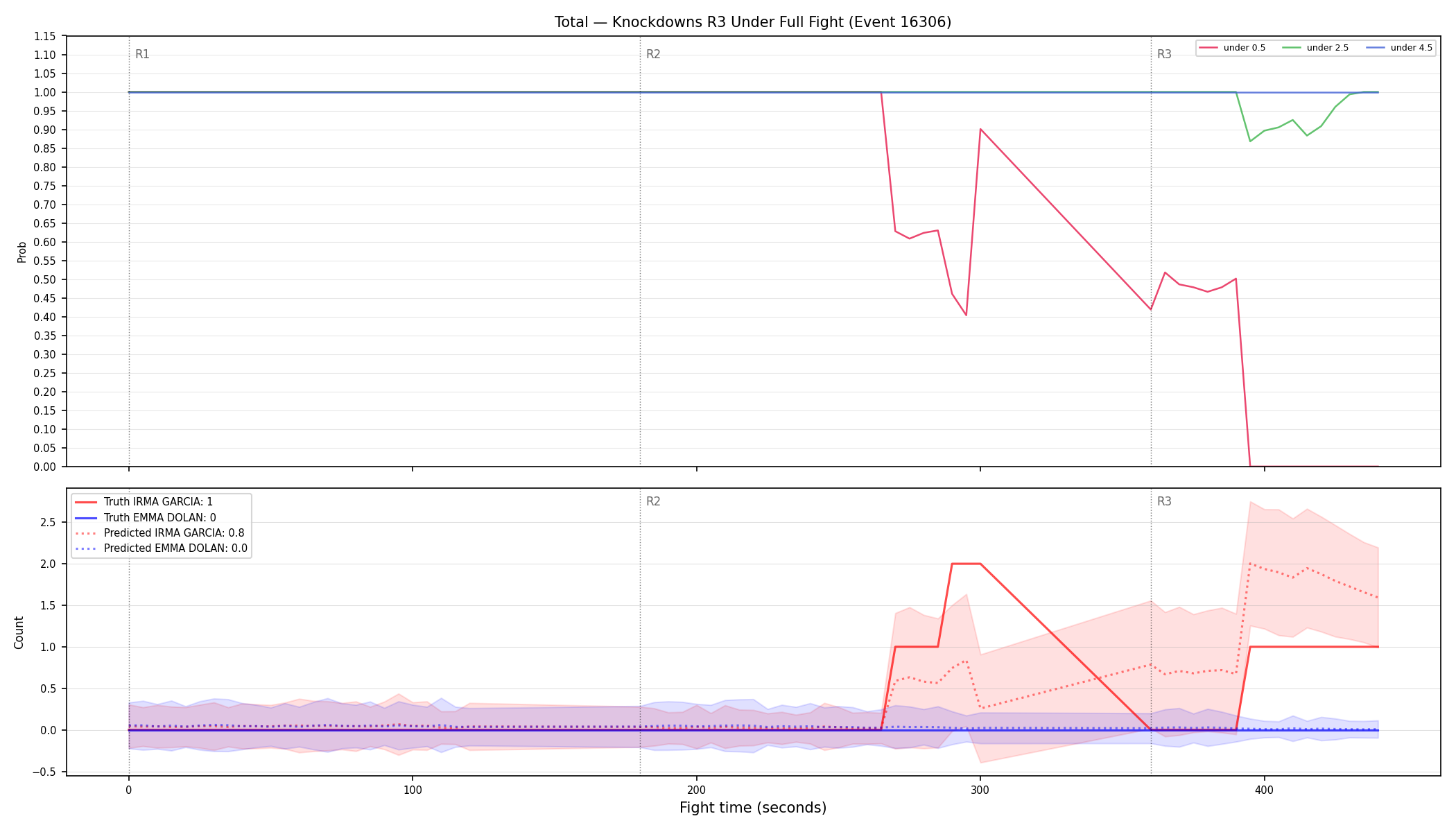Click the 0.50 tick on Prob axis

(44, 279)
